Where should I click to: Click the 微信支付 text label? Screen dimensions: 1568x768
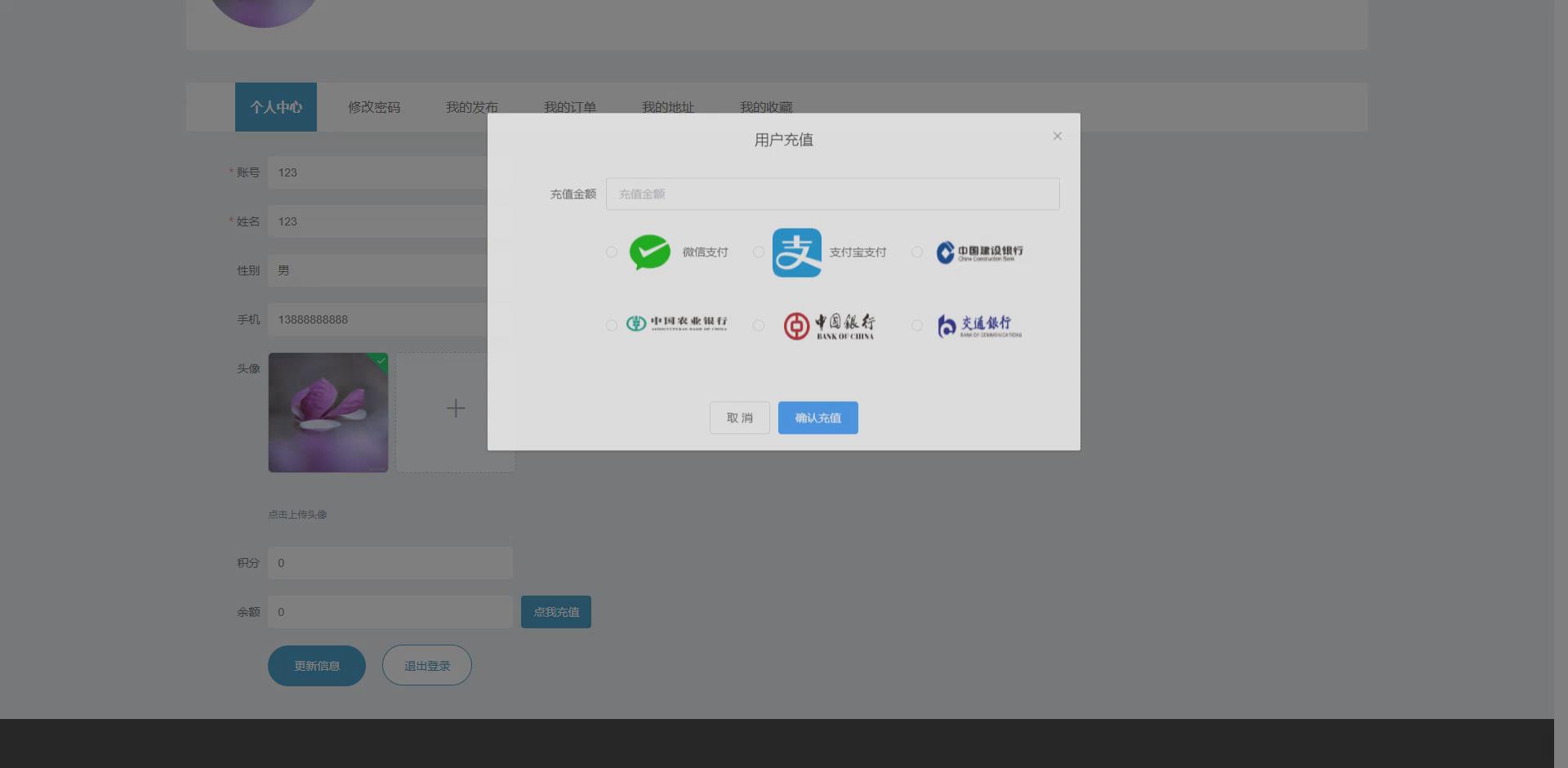(706, 252)
